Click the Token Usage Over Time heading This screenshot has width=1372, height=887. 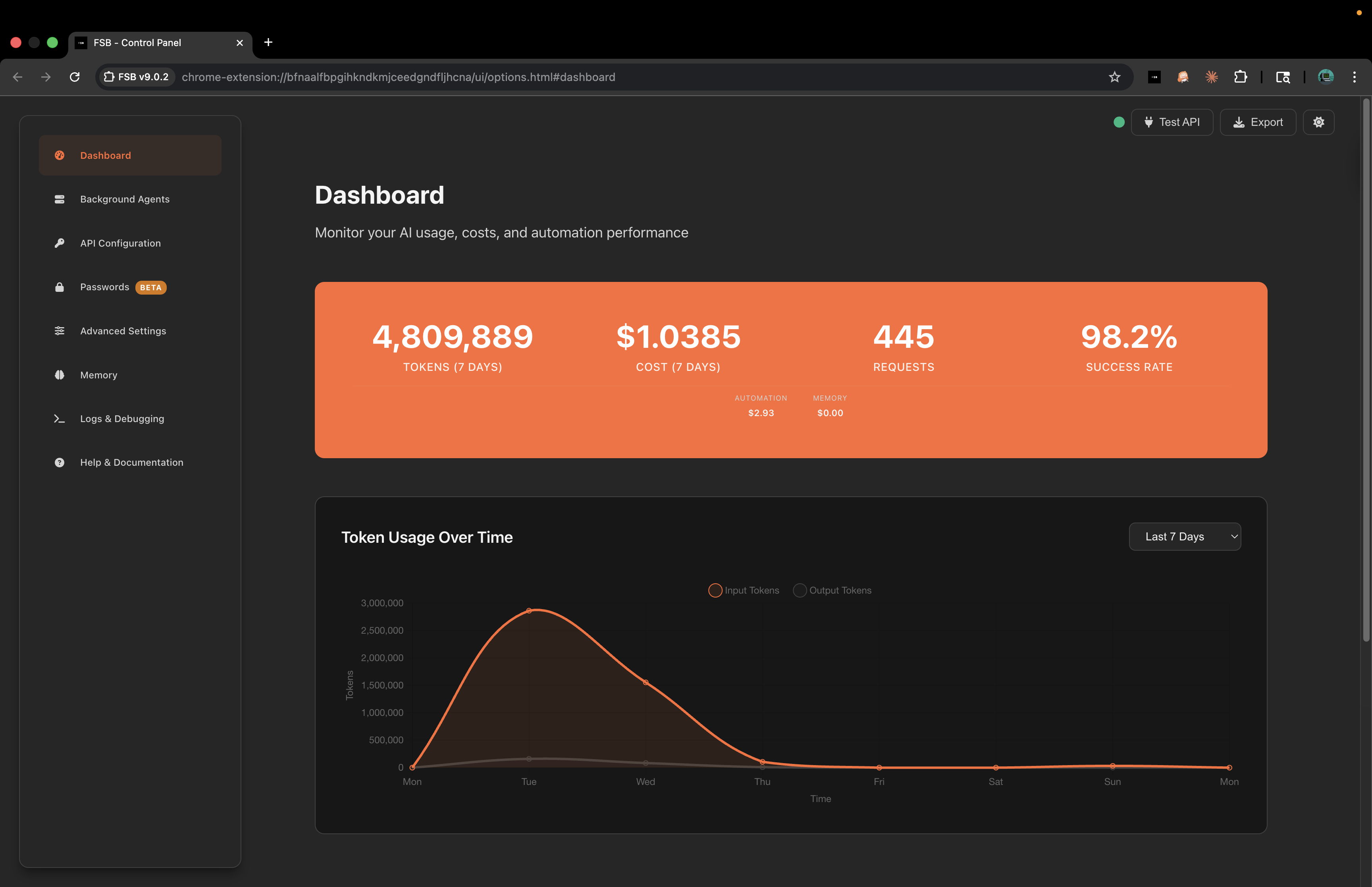coord(427,537)
